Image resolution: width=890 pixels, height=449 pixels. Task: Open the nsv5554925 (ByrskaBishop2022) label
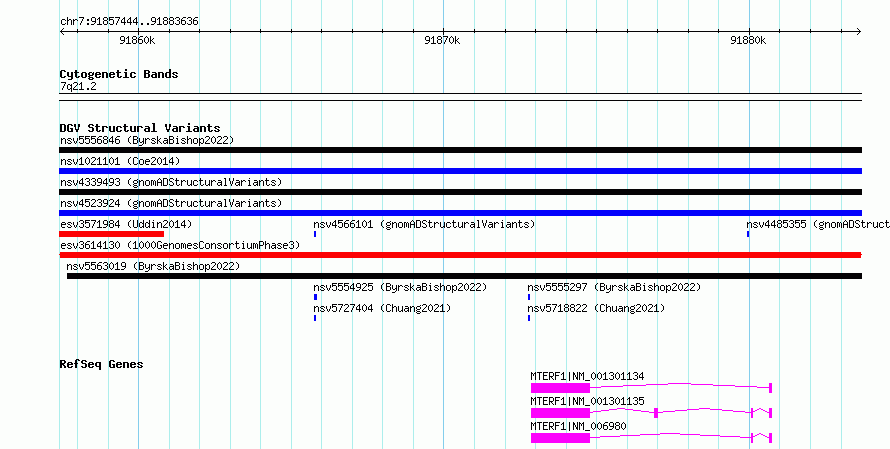(400, 287)
